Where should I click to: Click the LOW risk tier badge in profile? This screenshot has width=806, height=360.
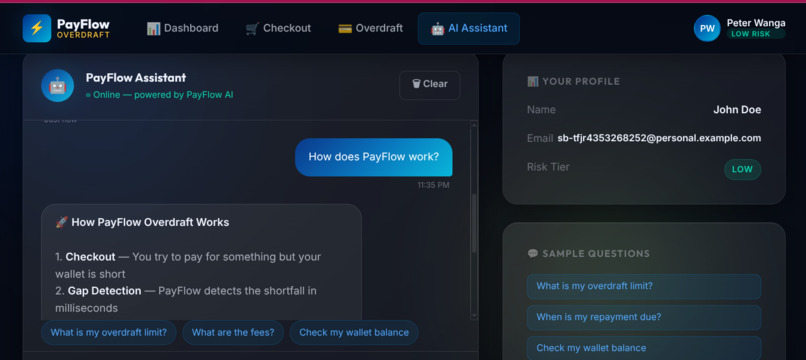tap(742, 170)
